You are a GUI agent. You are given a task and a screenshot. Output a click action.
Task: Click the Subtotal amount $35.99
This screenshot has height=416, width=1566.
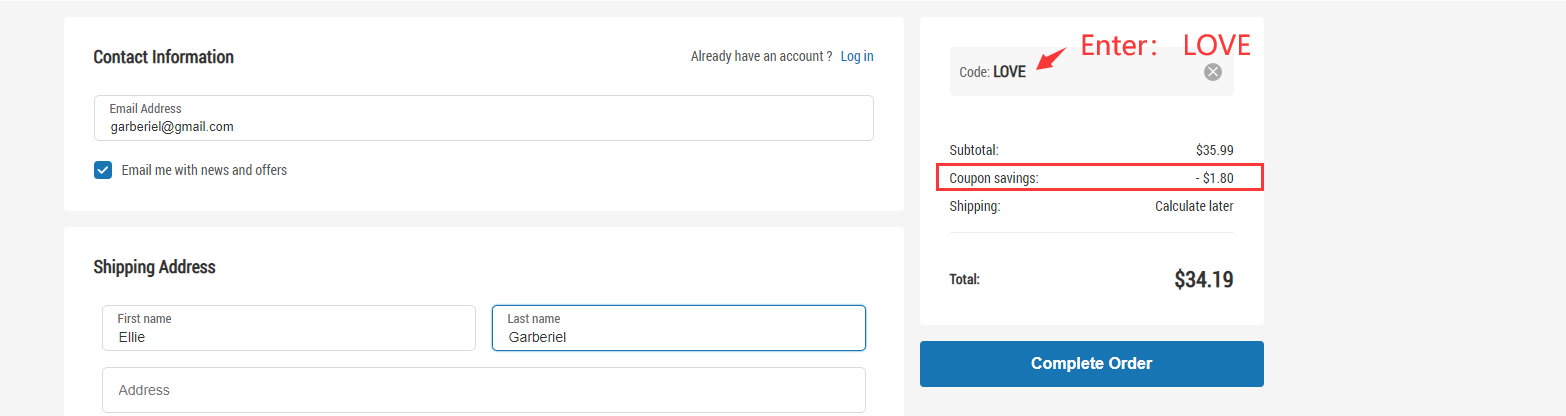point(1214,150)
